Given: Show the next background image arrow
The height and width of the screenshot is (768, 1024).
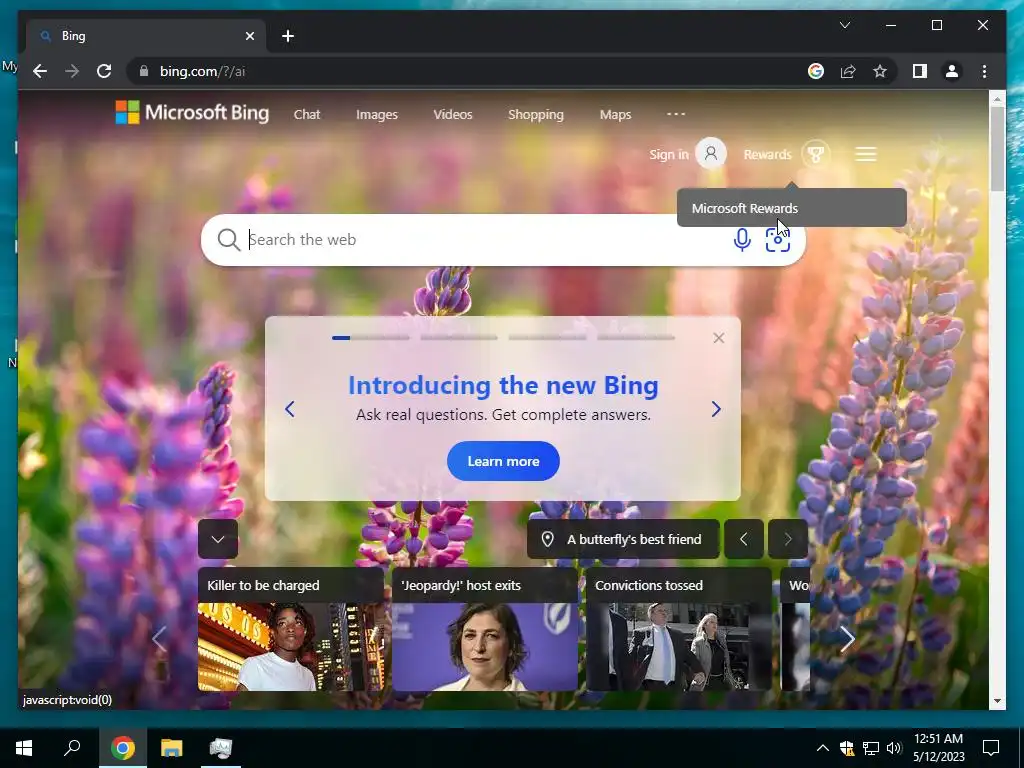Looking at the screenshot, I should pyautogui.click(x=788, y=539).
